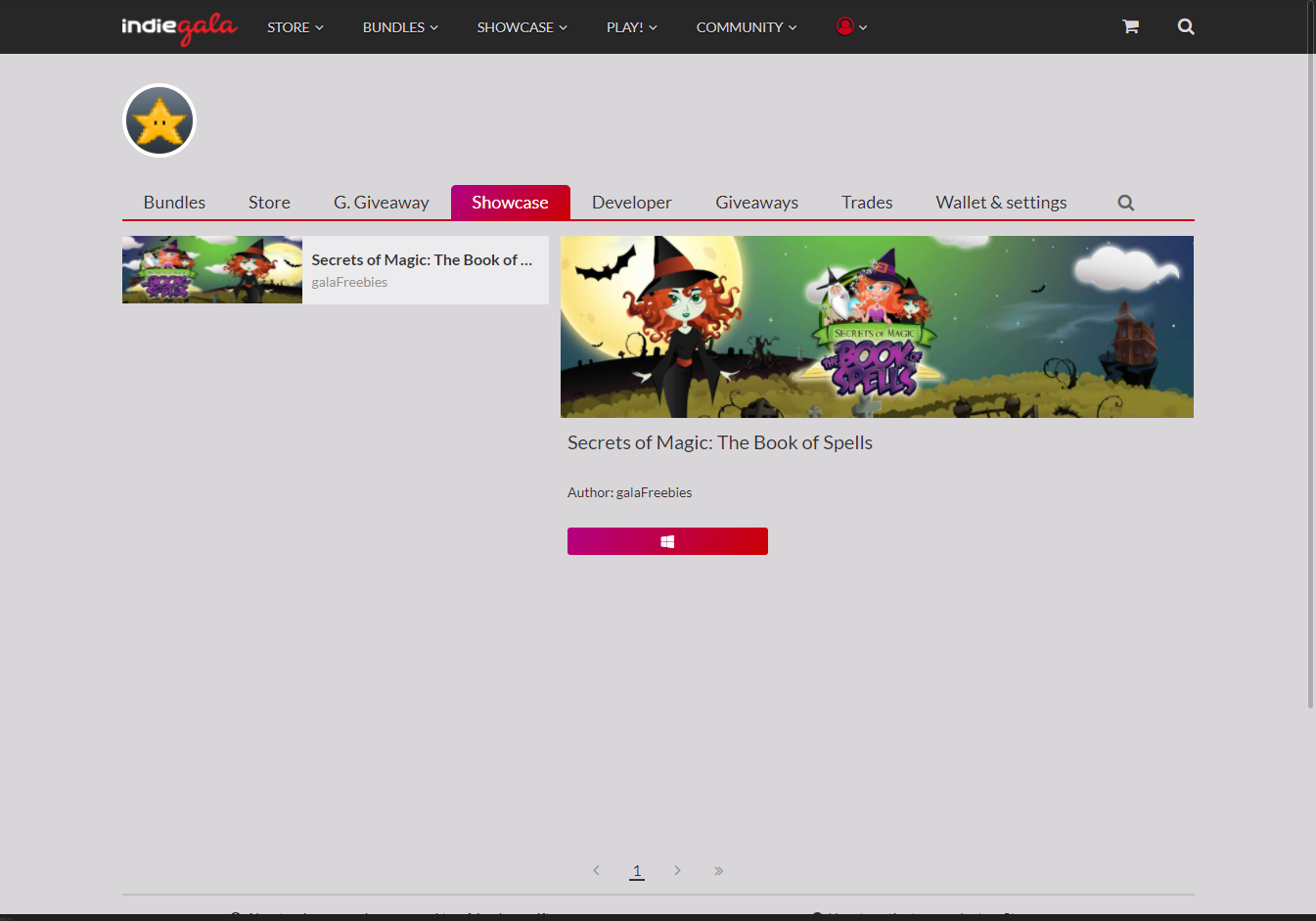Go to previous page arrow
Image resolution: width=1316 pixels, height=921 pixels.
click(596, 870)
